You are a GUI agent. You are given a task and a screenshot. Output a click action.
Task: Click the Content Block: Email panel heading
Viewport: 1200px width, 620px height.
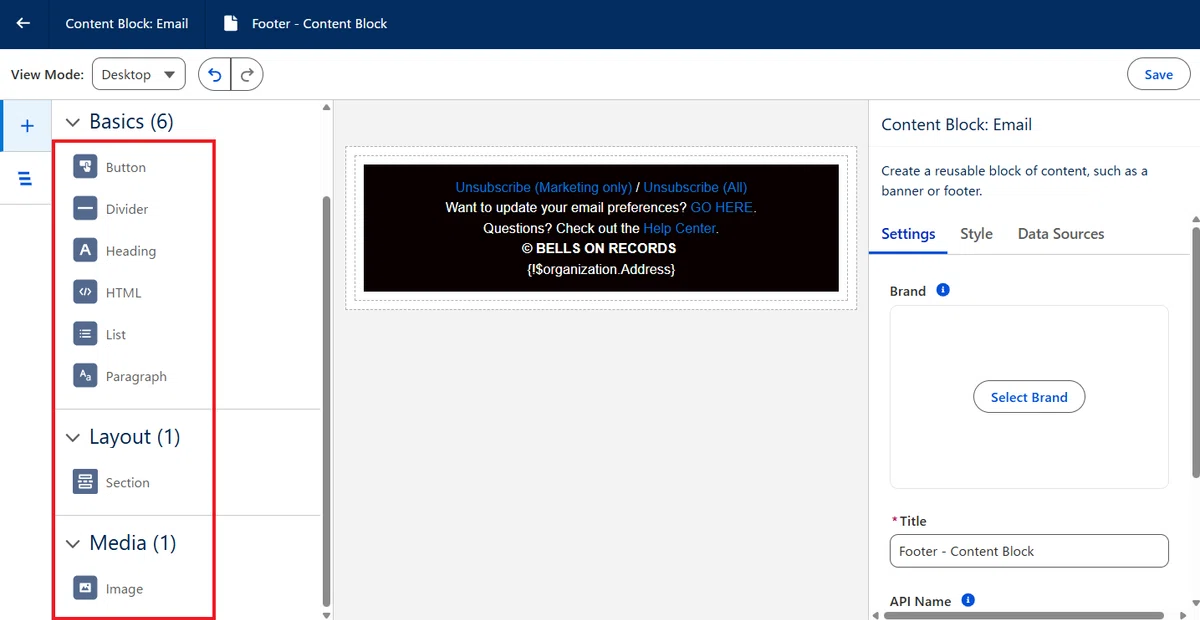(956, 125)
